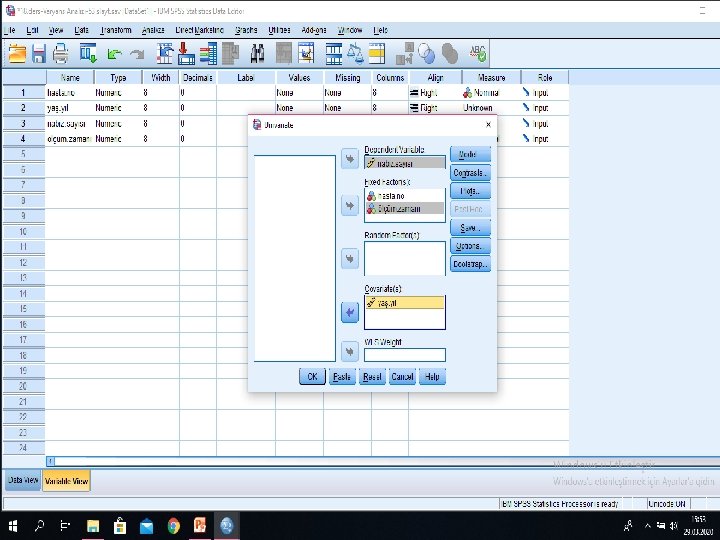Open File Explorer from the taskbar
The width and height of the screenshot is (720, 540).
(93, 526)
